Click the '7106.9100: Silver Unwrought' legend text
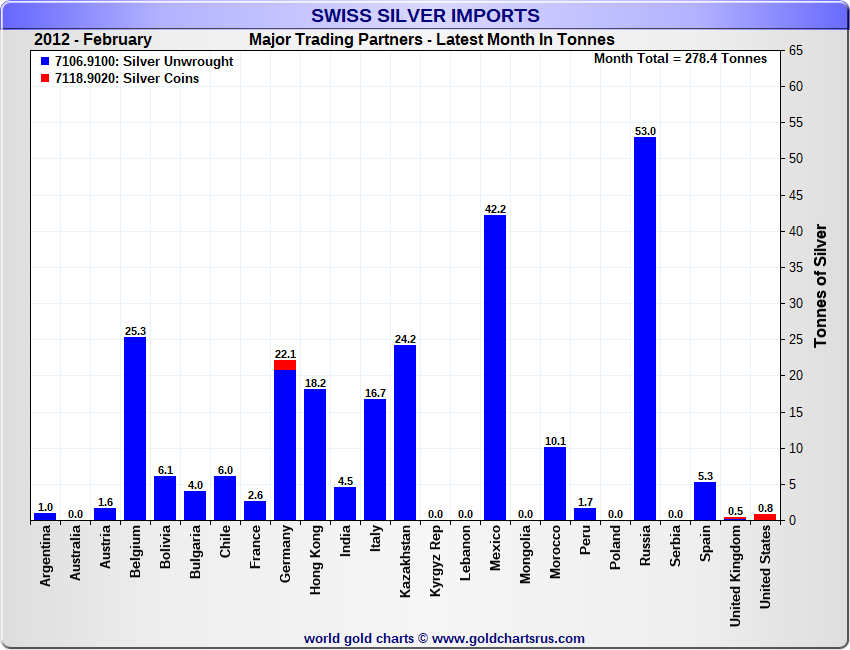Viewport: 850px width, 650px height. pyautogui.click(x=144, y=62)
